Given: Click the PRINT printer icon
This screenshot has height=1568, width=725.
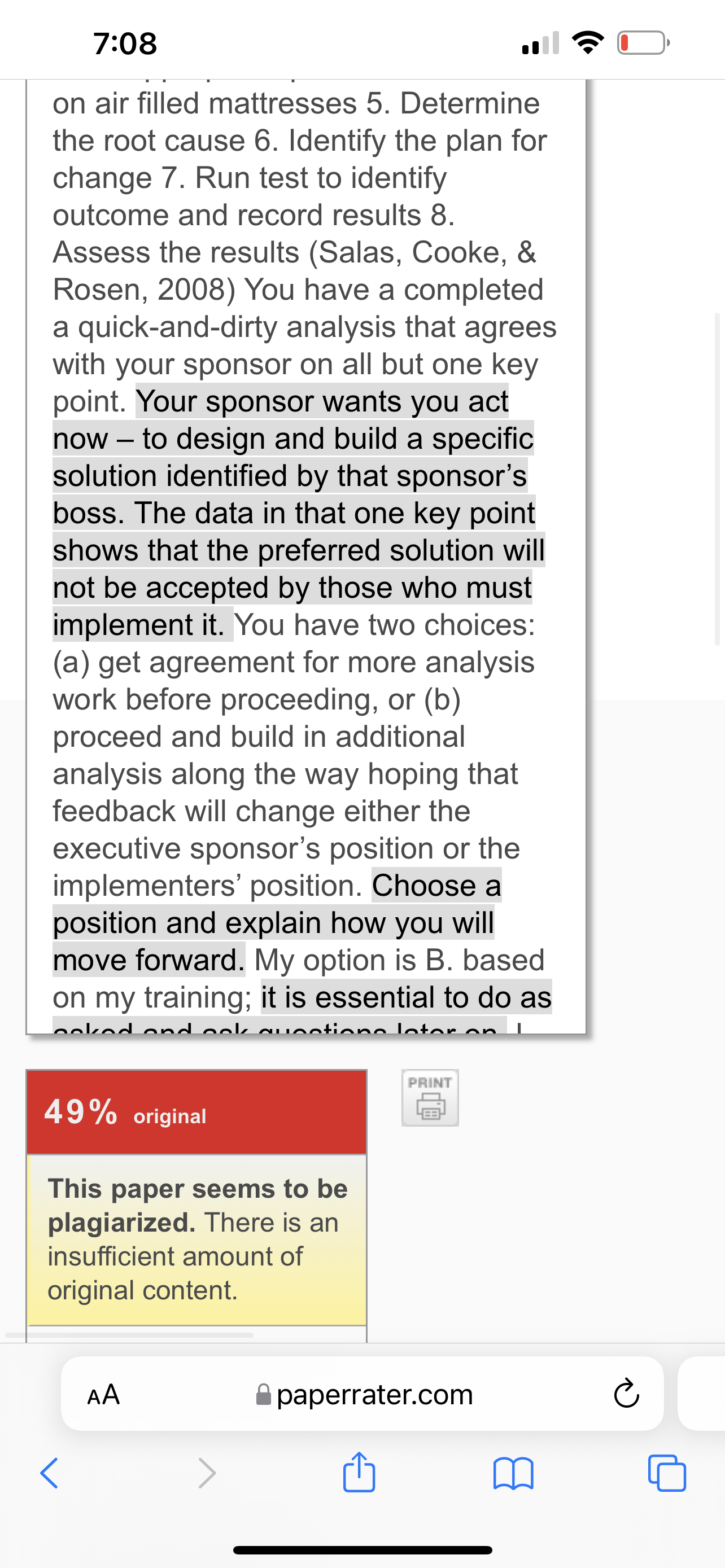Looking at the screenshot, I should (x=430, y=1097).
